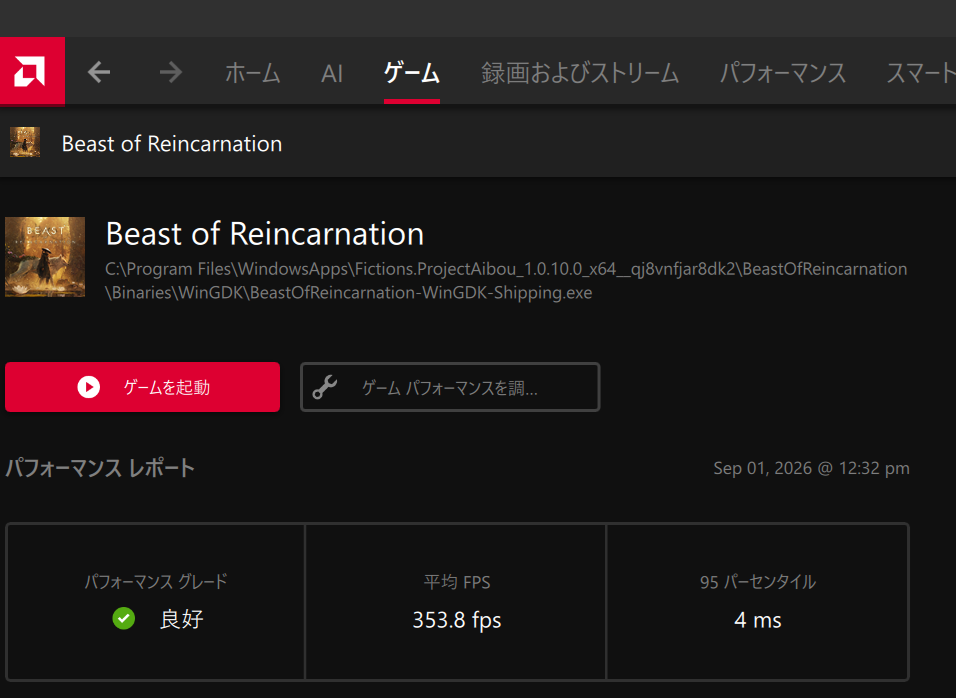Screen dimensions: 956x698
Task: Select the ゲーム tab
Action: [412, 73]
